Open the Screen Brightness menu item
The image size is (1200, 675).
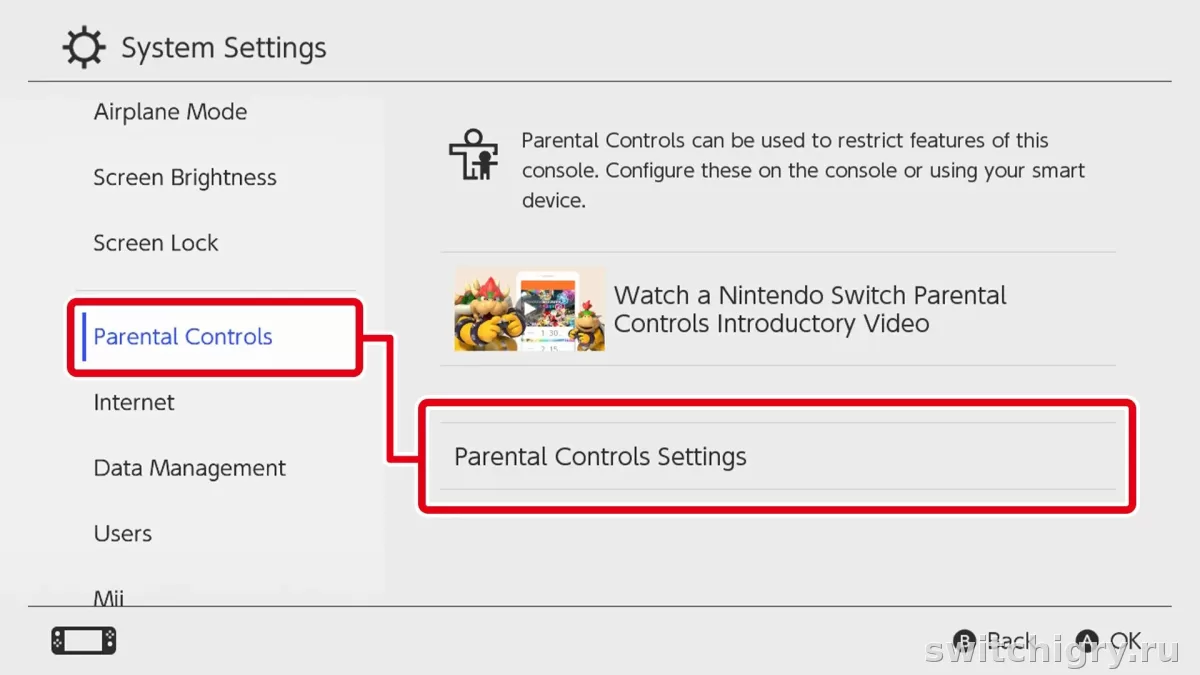(185, 178)
